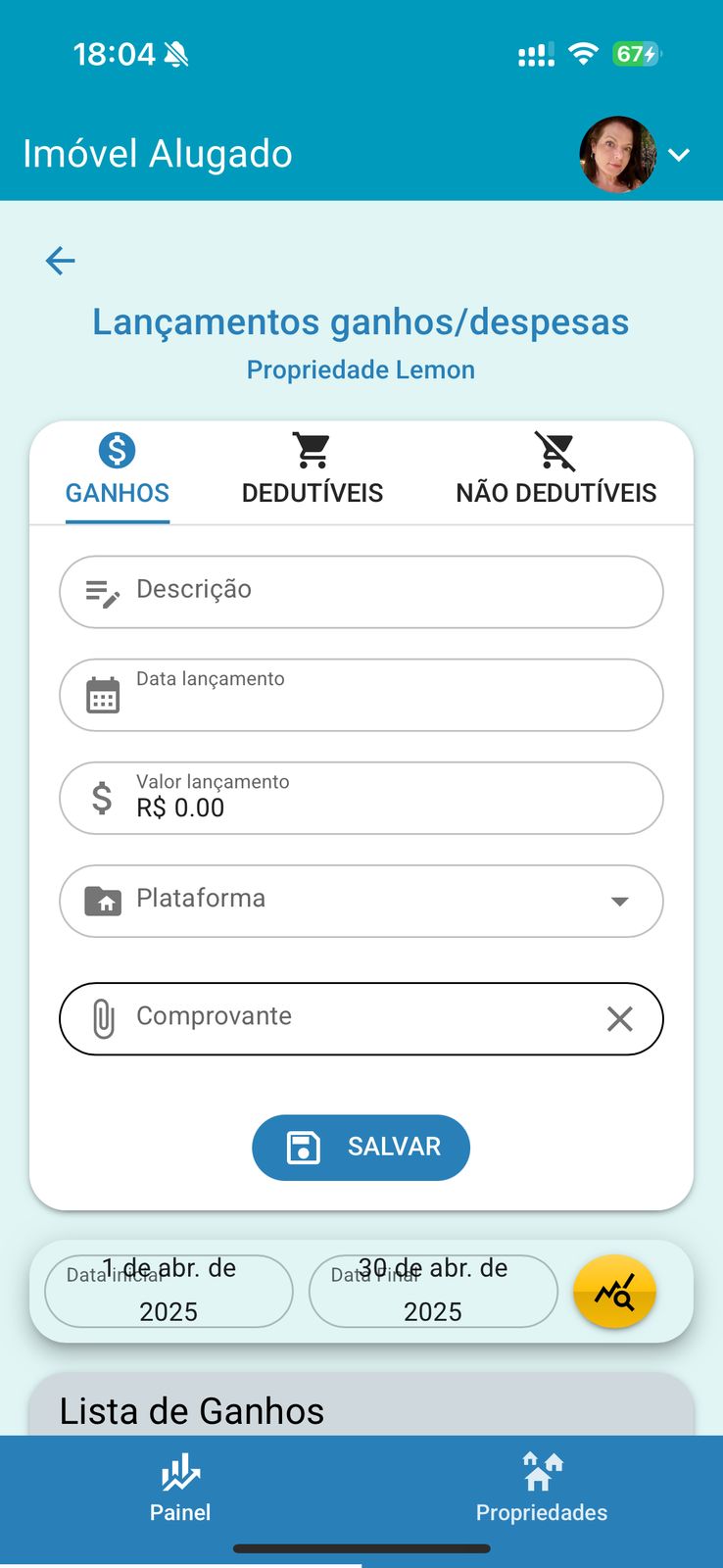Expand the Plataforma dropdown arrow
723x1568 pixels.
pos(619,902)
